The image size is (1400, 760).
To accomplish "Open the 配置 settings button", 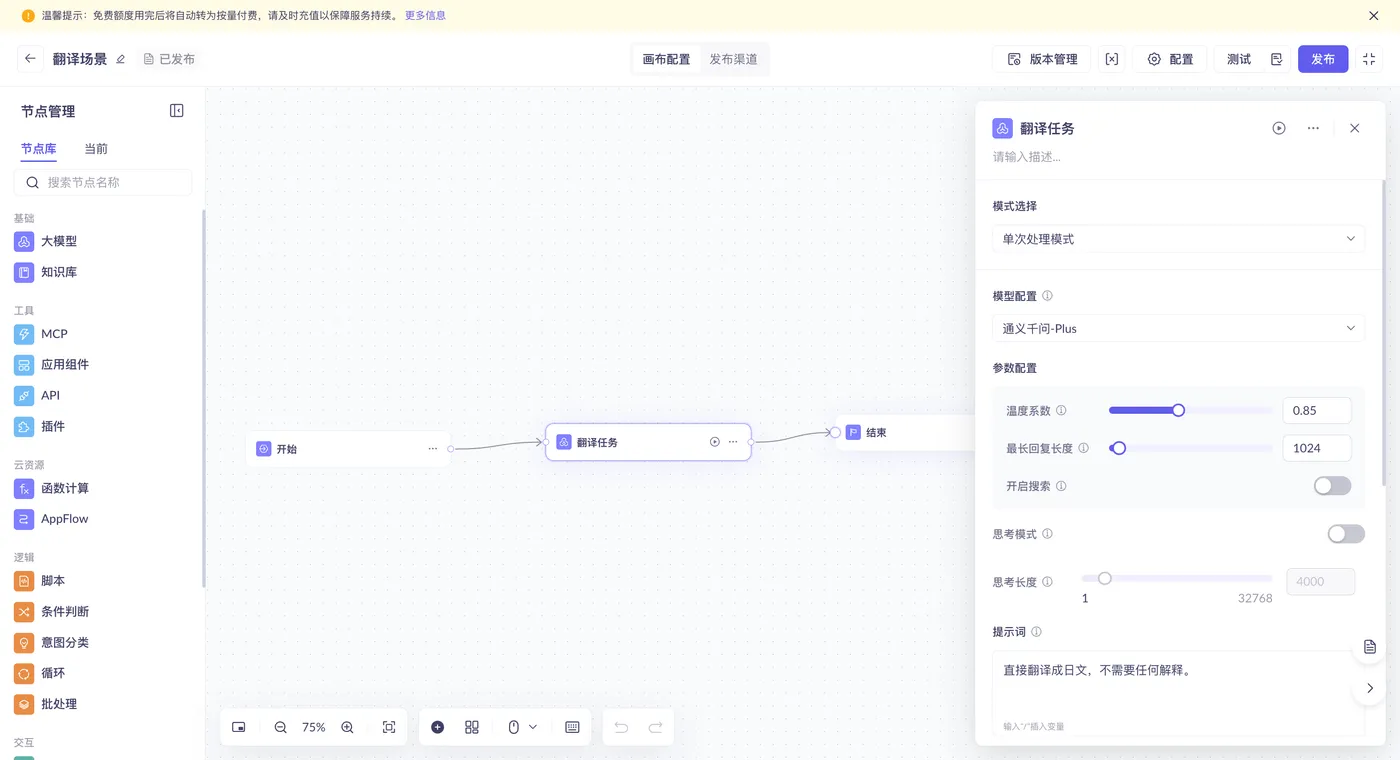I will pyautogui.click(x=1170, y=59).
